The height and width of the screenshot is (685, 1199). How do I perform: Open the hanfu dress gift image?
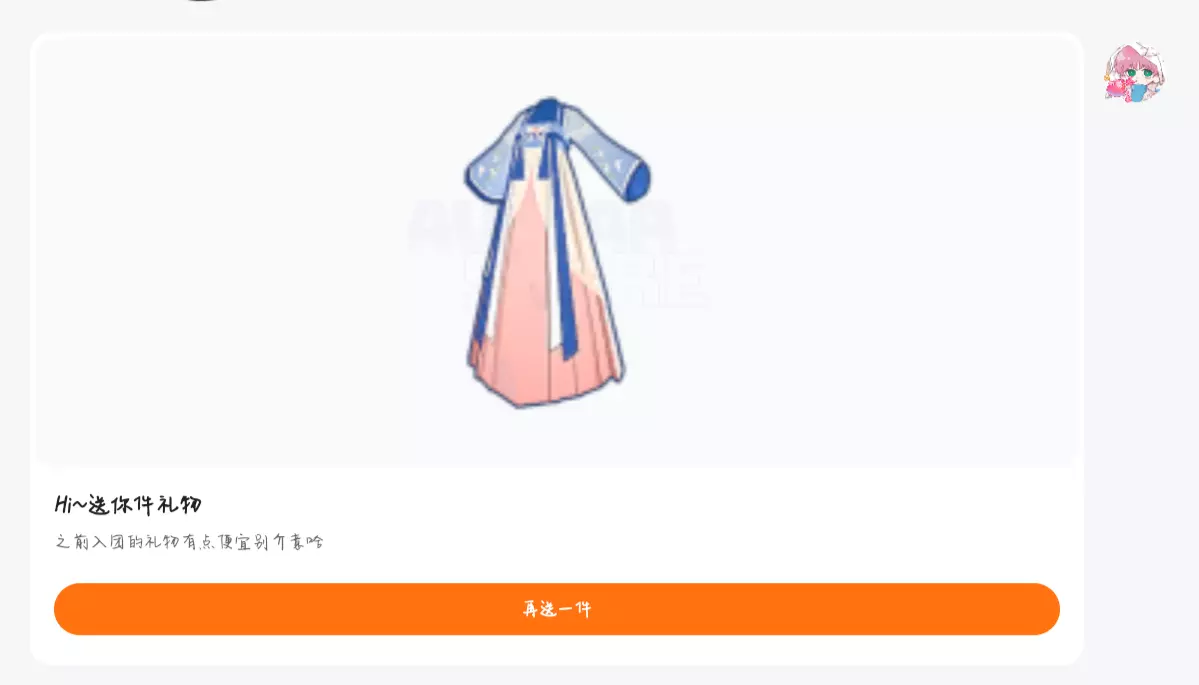(x=557, y=252)
